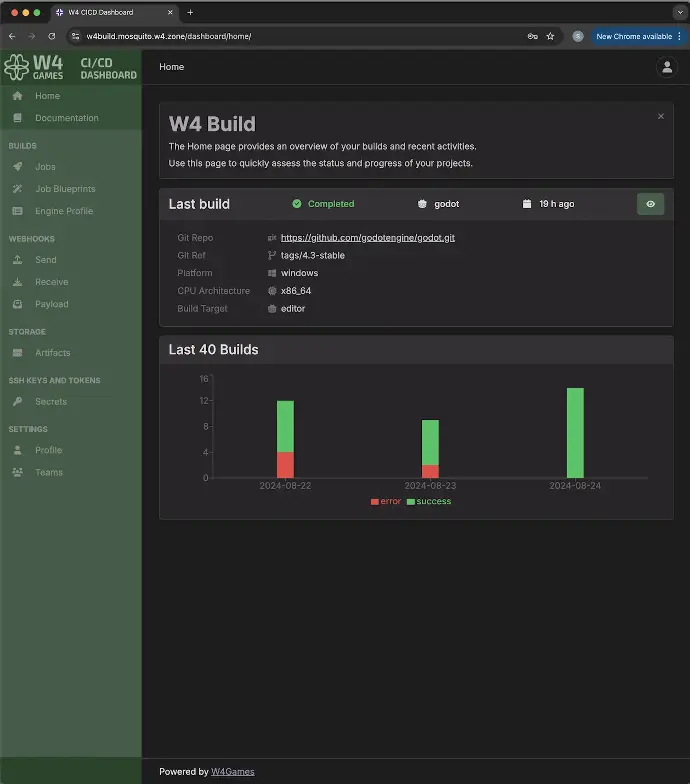Click the green Completed check icon
Image resolution: width=690 pixels, height=784 pixels.
click(297, 204)
